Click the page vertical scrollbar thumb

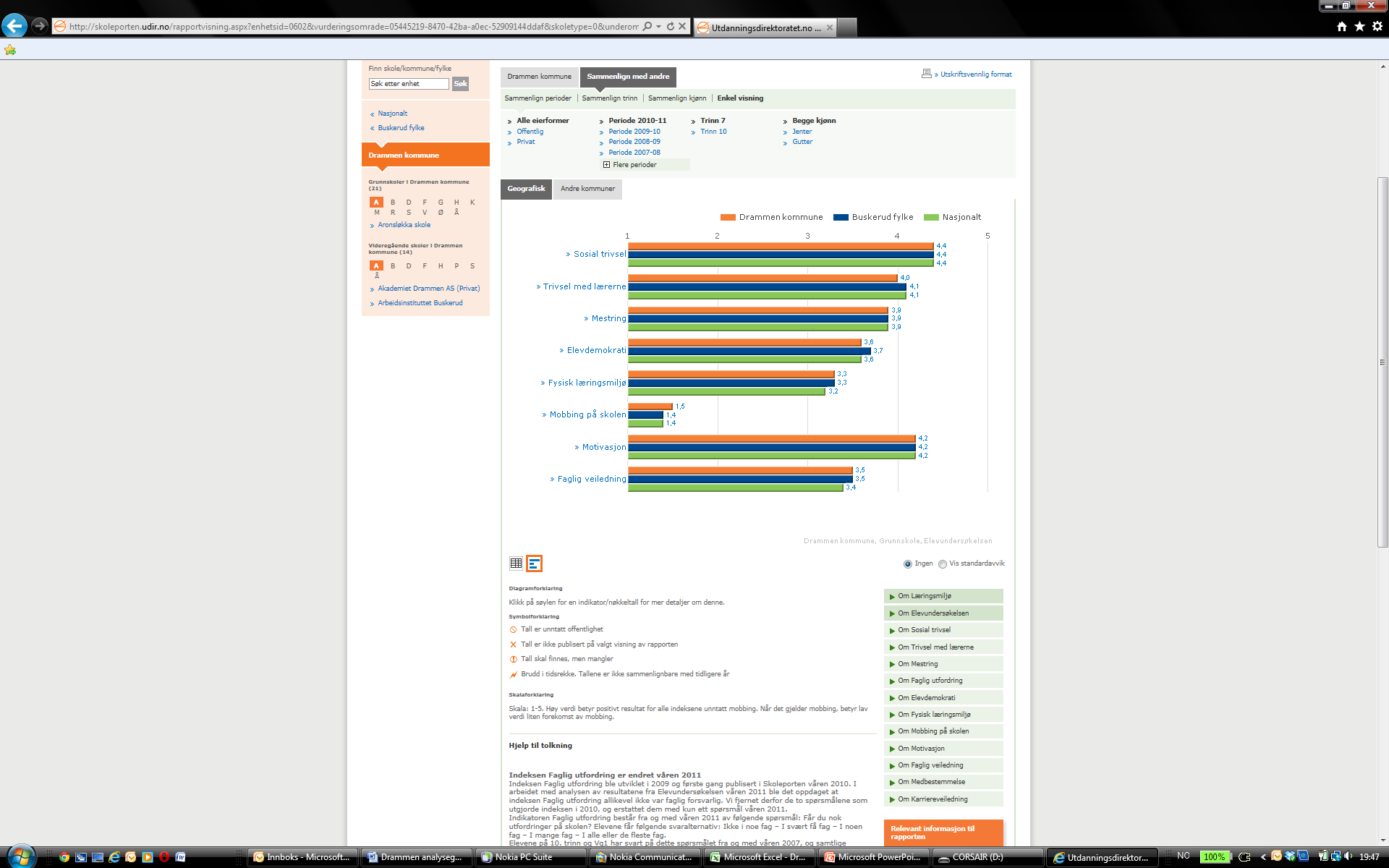click(x=1382, y=362)
